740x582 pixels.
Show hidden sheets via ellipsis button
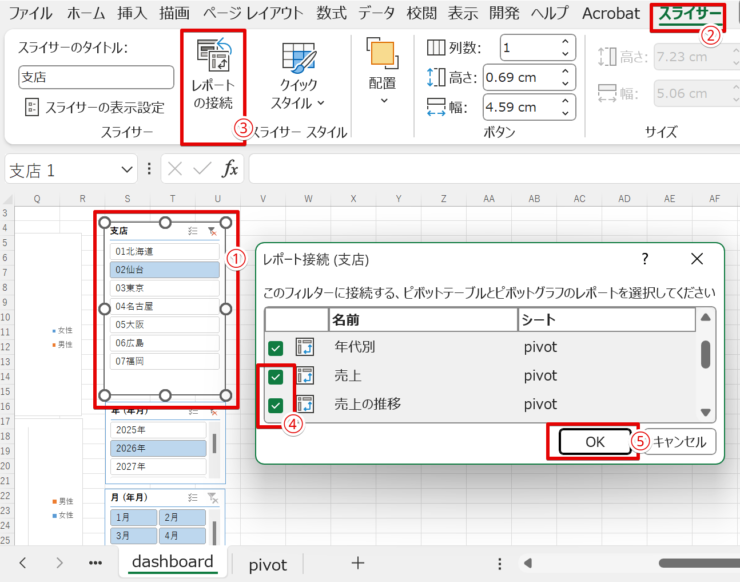click(x=95, y=563)
